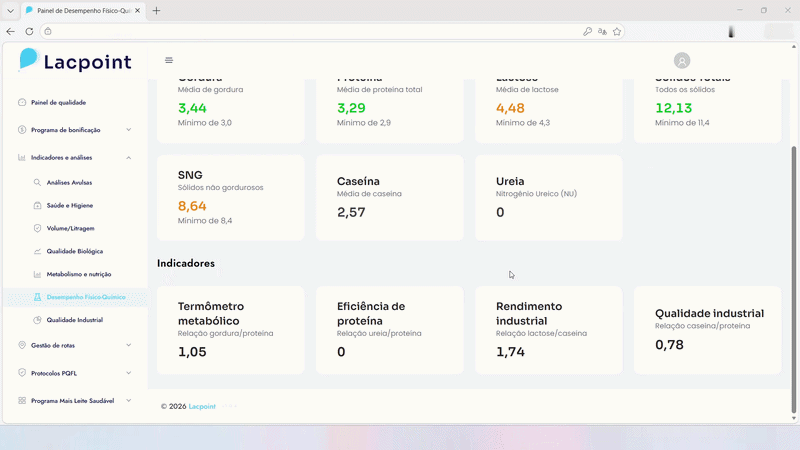The image size is (800, 450).
Task: Open the user profile avatar
Action: [x=682, y=61]
